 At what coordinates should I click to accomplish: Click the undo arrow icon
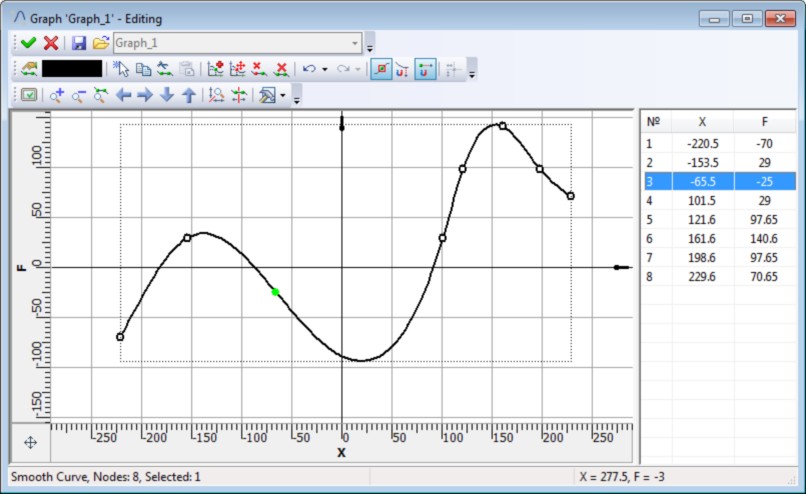coord(309,69)
